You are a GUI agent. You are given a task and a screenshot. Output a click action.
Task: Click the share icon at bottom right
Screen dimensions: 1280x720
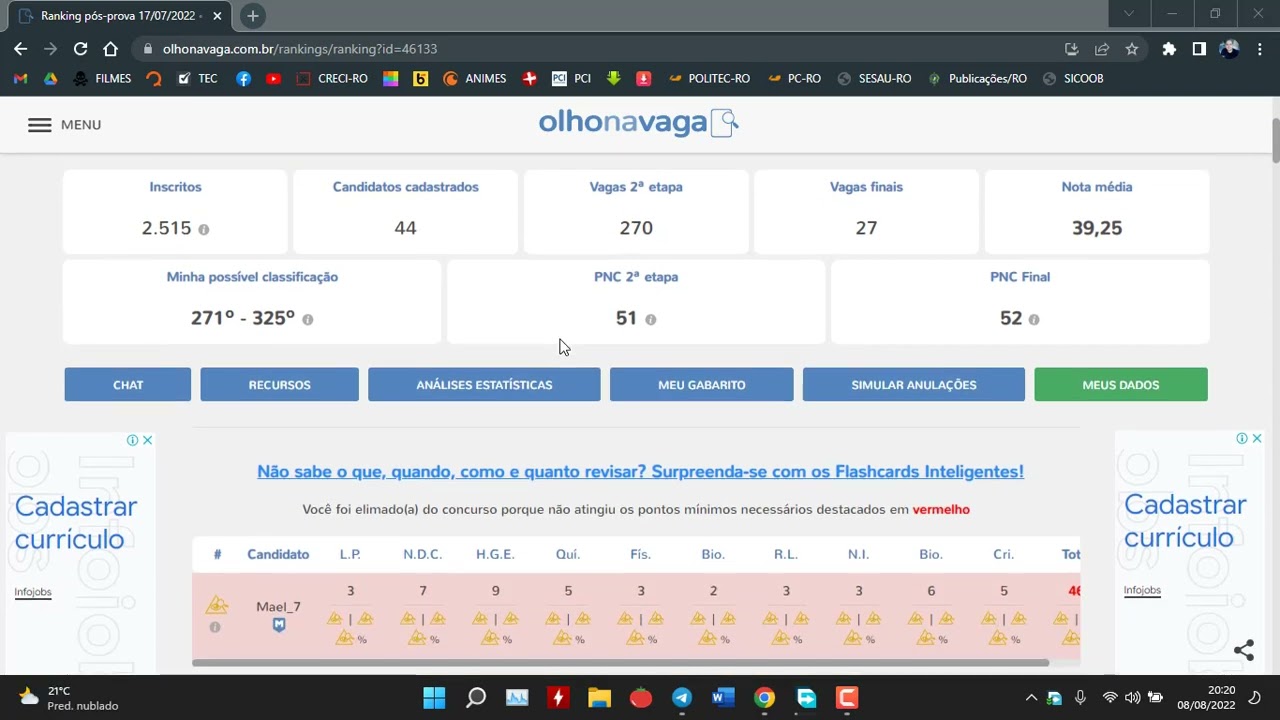(1244, 650)
